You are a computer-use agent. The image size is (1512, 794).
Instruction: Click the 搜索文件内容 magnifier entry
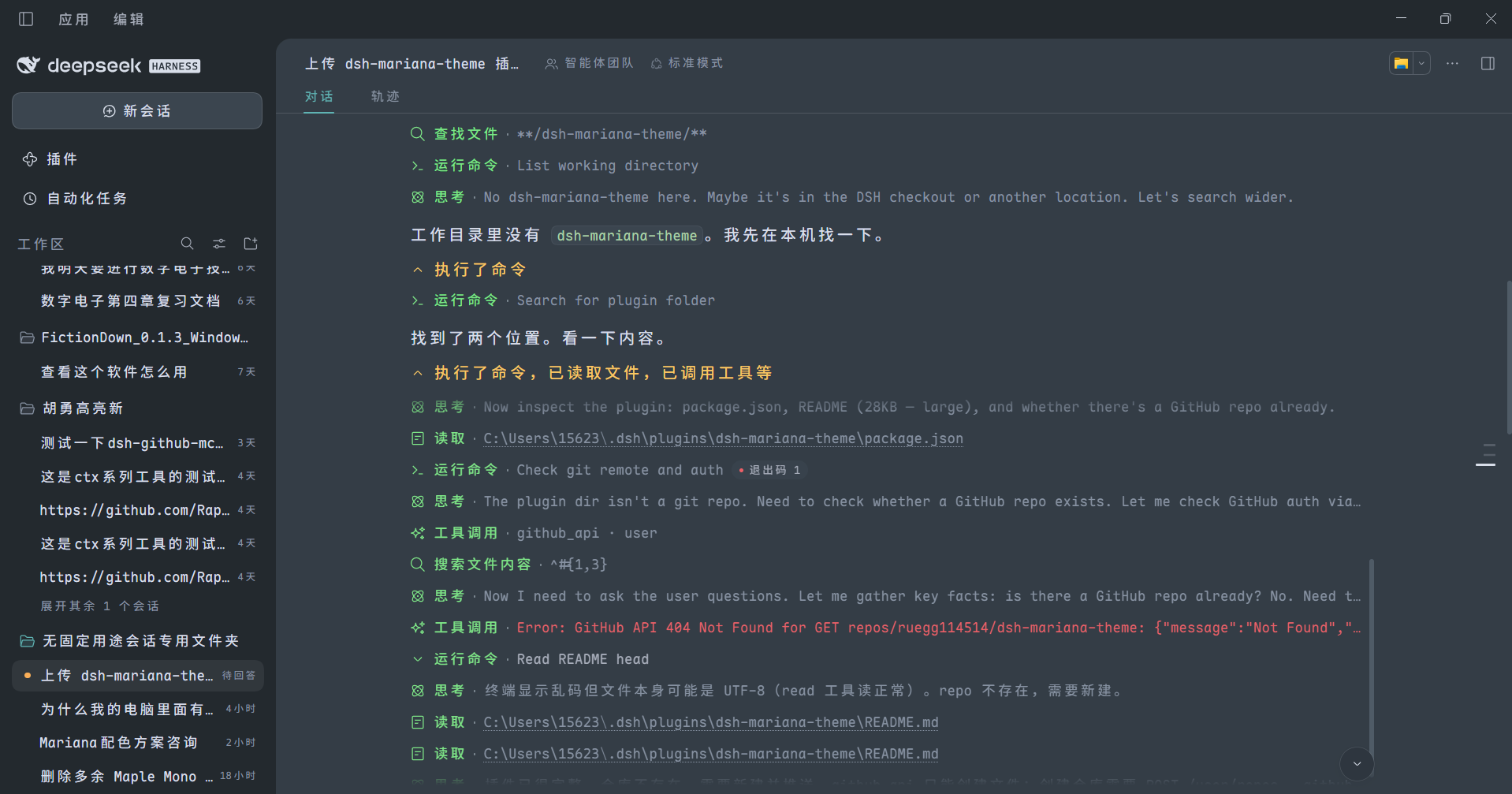[x=508, y=565]
